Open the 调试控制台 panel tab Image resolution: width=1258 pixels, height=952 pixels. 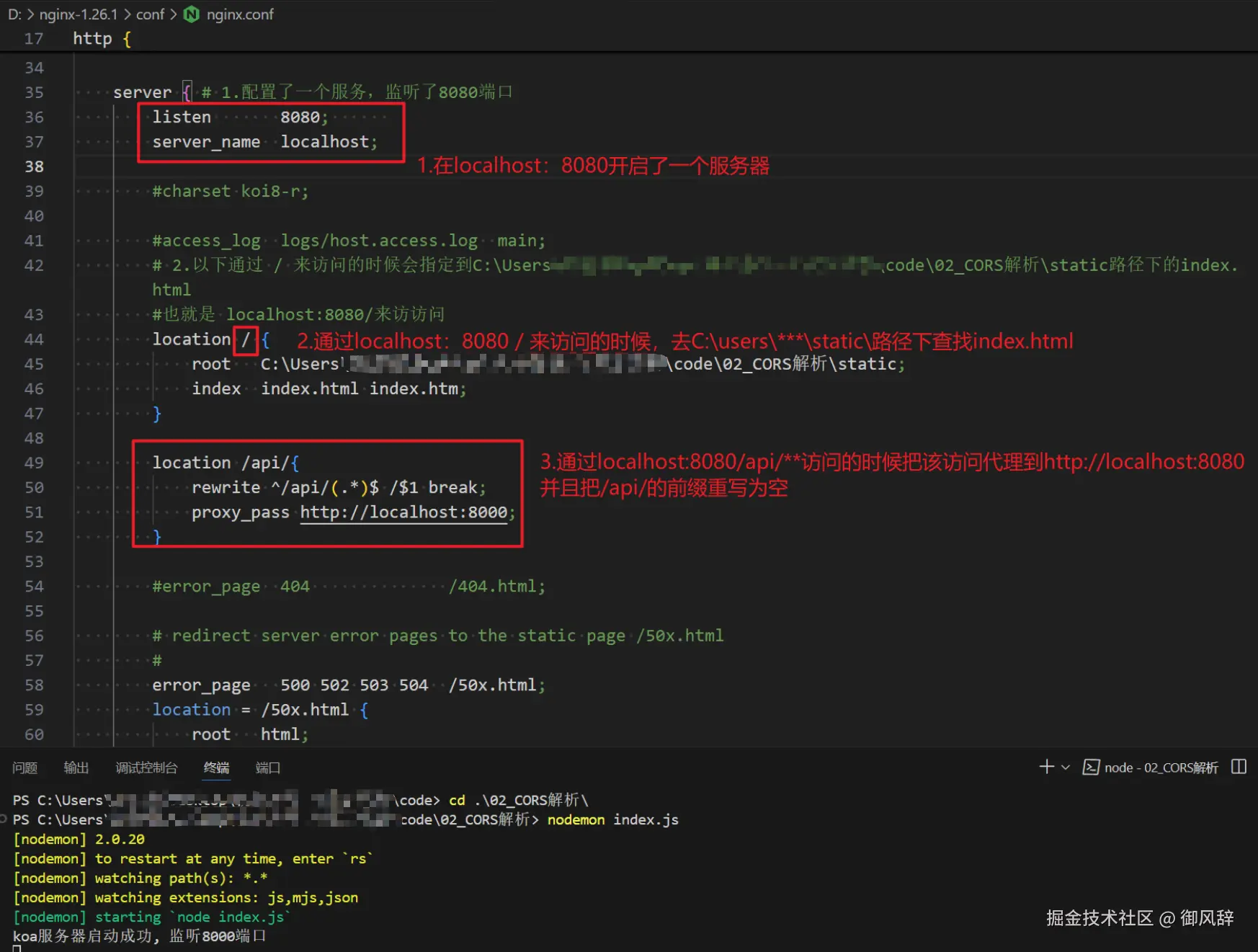(146, 768)
